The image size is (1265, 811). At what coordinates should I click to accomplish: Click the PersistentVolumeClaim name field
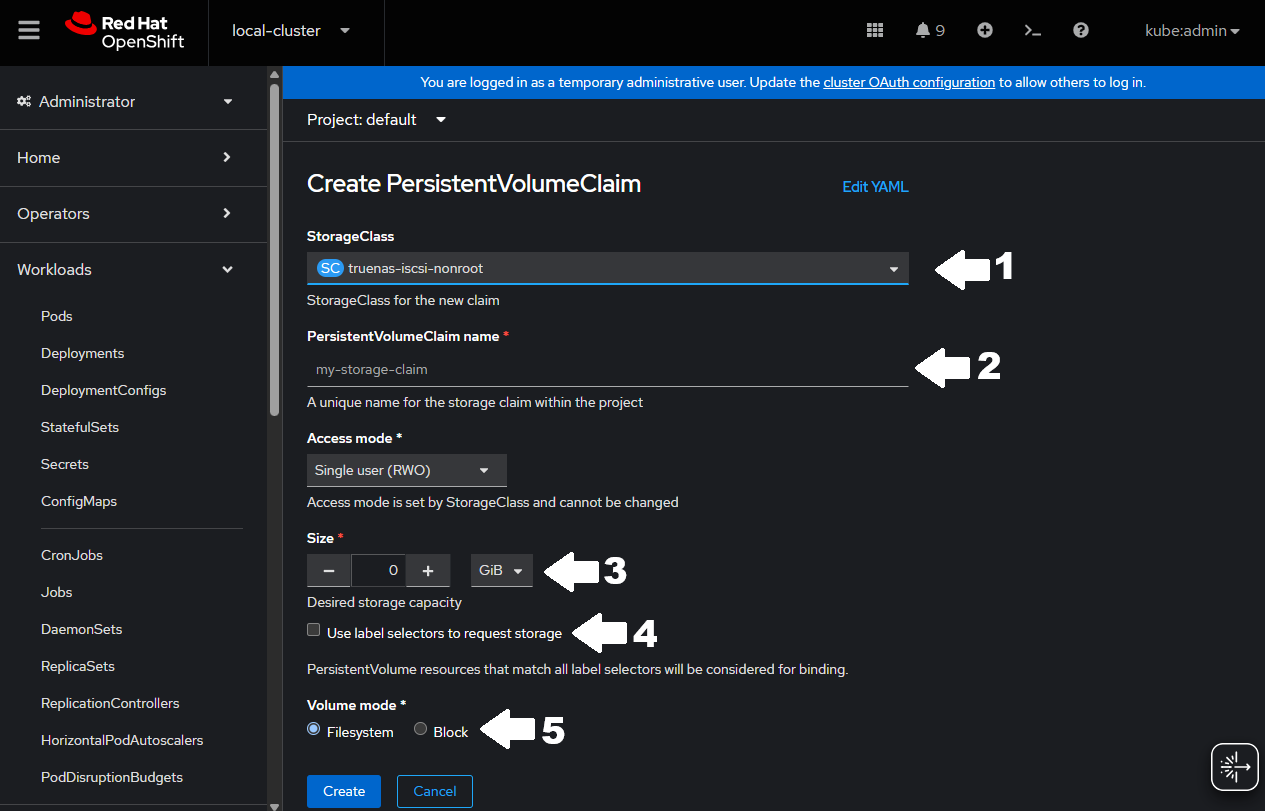click(607, 370)
